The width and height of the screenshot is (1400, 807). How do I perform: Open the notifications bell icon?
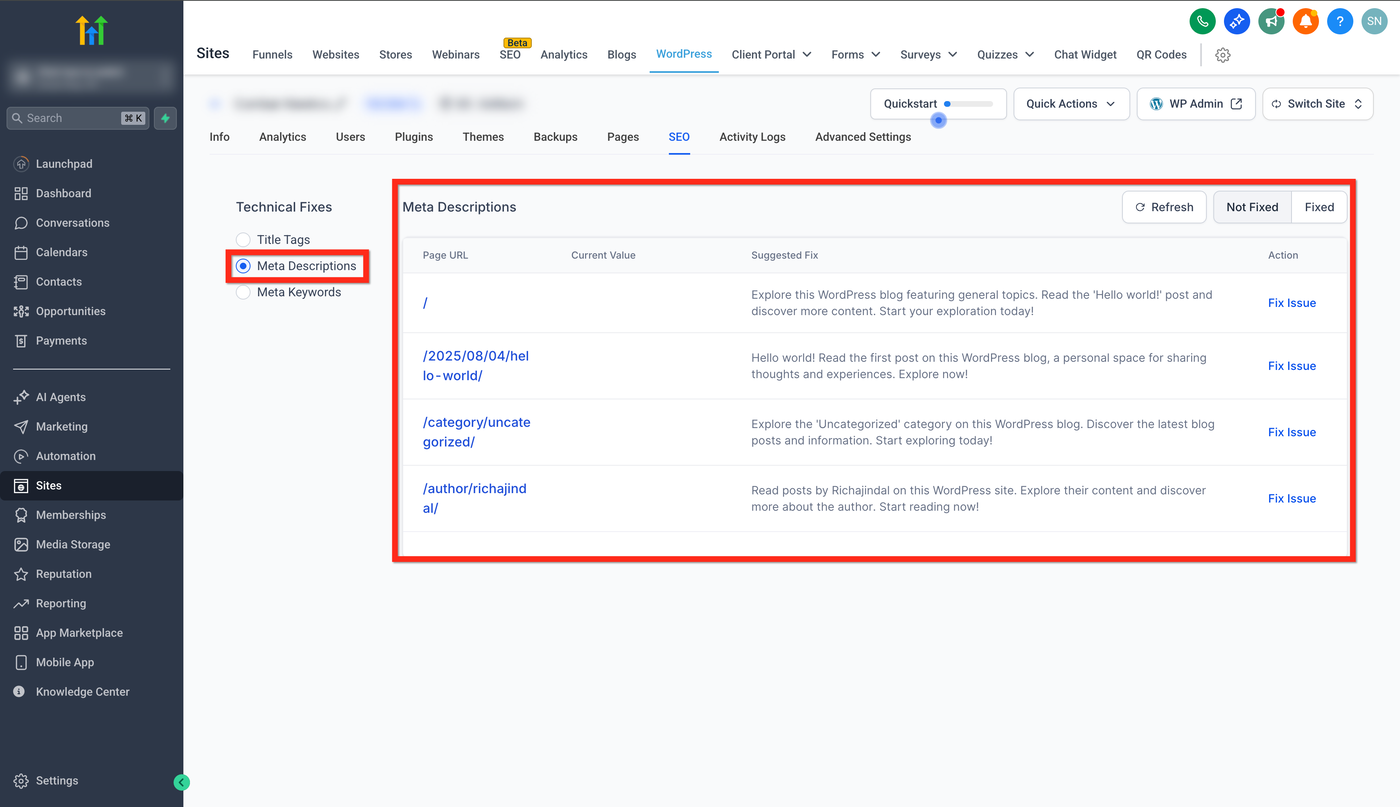[1306, 21]
